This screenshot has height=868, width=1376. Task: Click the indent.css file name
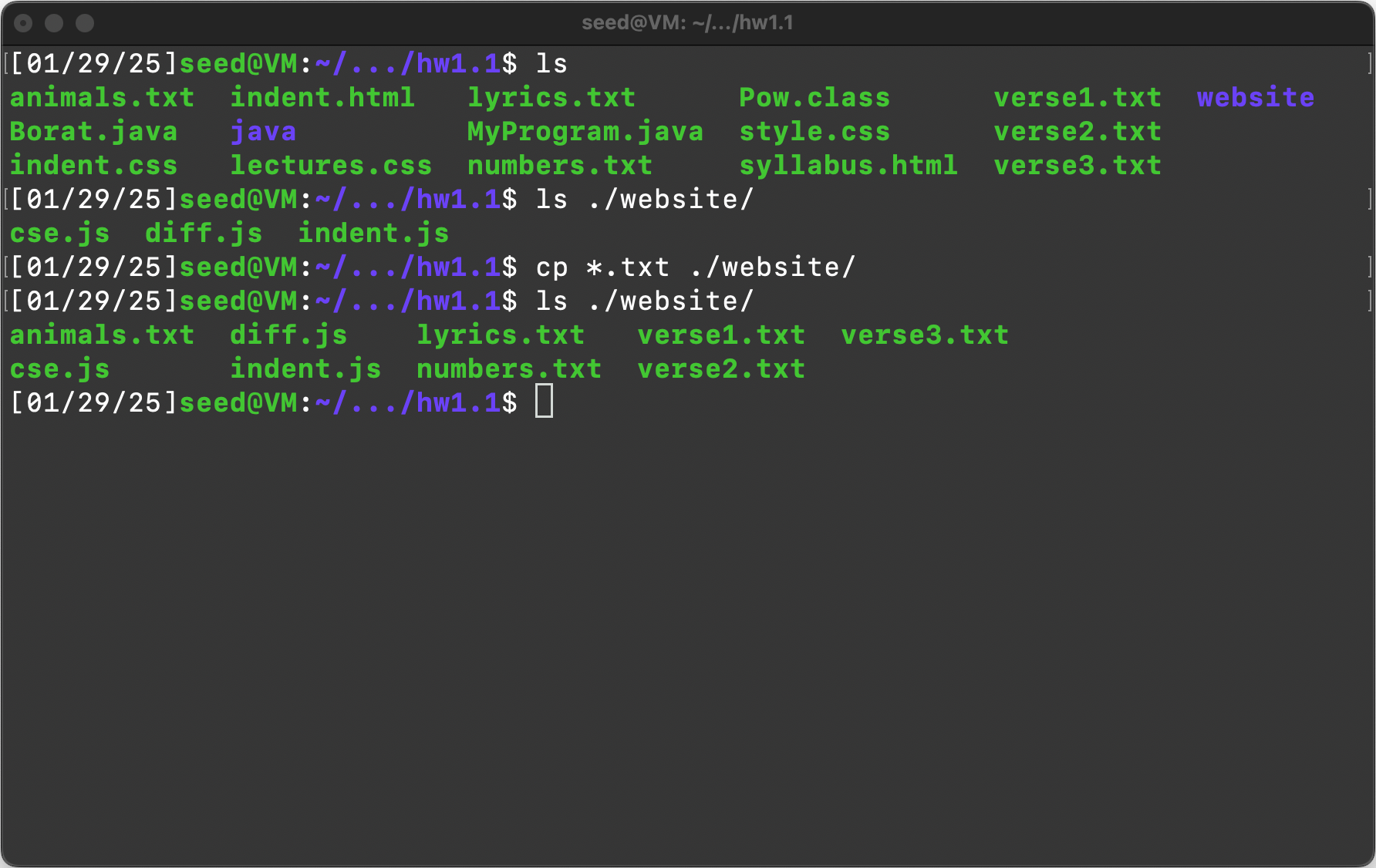pyautogui.click(x=93, y=166)
